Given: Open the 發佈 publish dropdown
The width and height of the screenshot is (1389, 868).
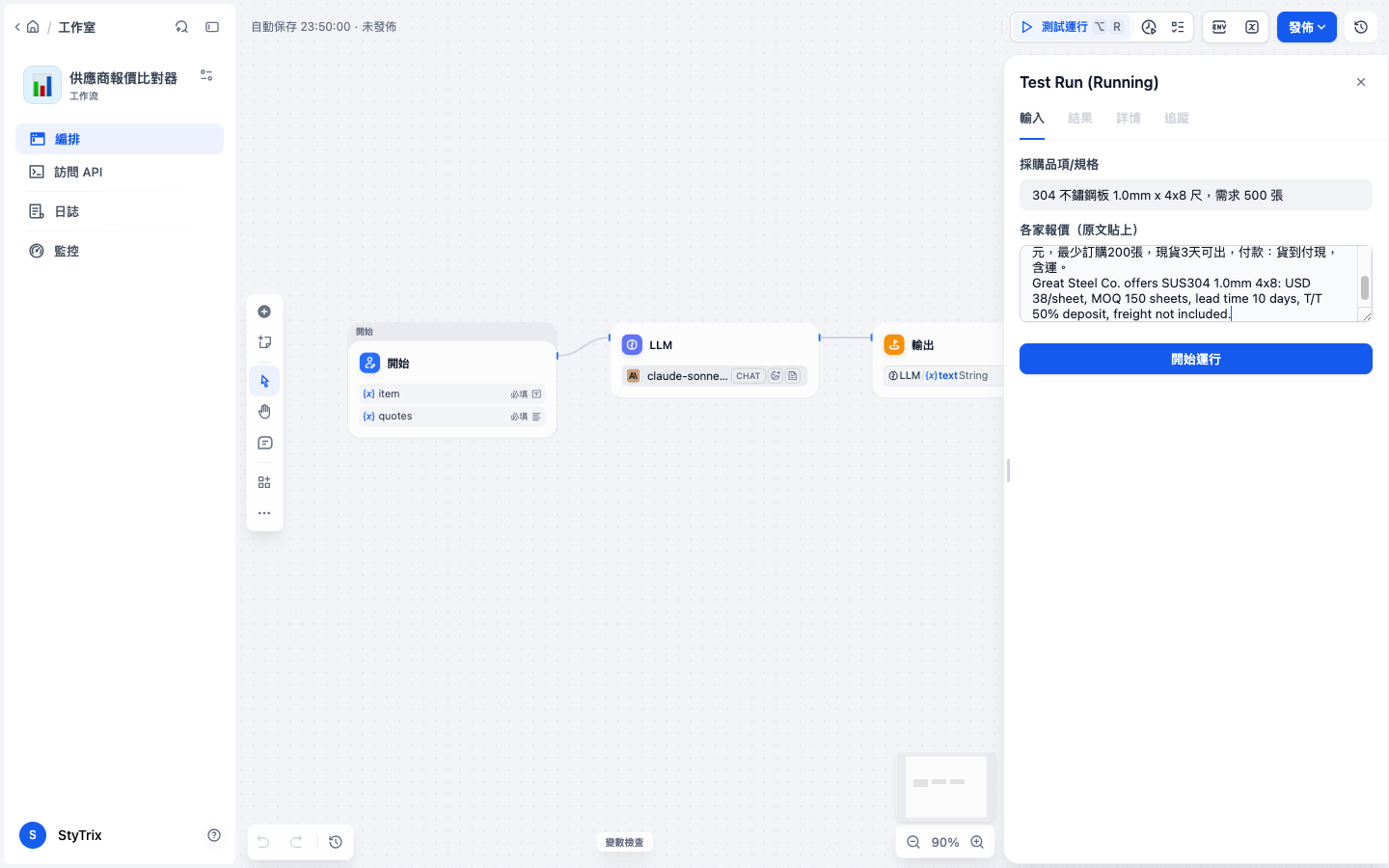Looking at the screenshot, I should 1307,27.
